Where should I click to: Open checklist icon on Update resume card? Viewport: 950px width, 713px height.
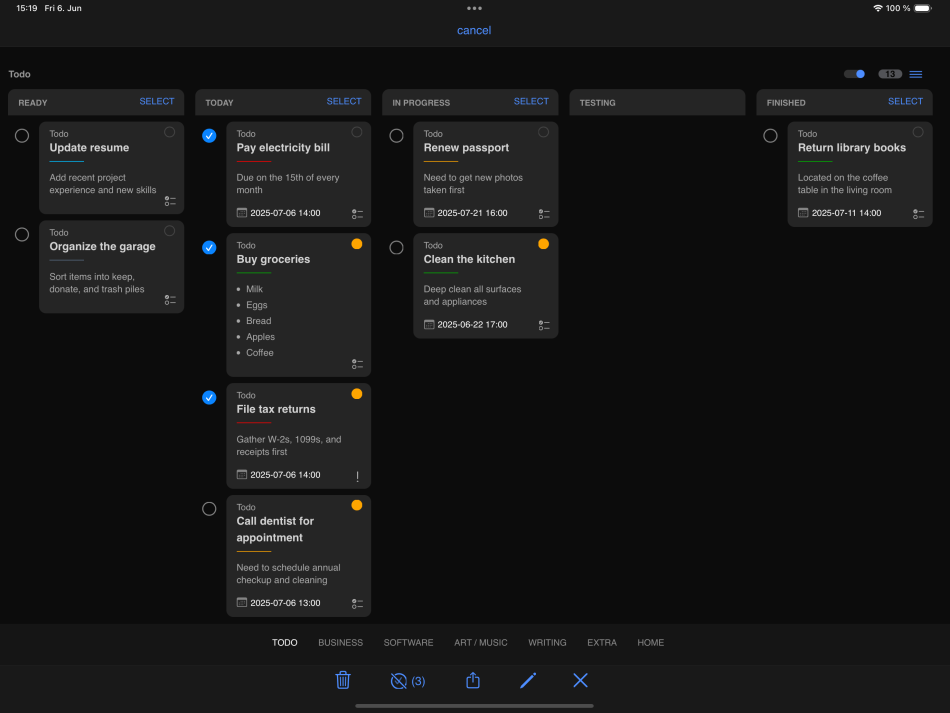170,201
